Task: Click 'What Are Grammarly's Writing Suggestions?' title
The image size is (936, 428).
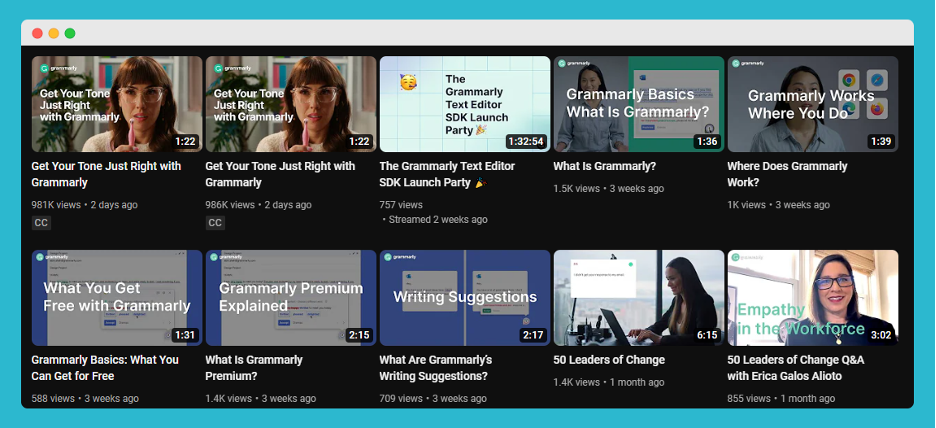Action: pyautogui.click(x=436, y=368)
